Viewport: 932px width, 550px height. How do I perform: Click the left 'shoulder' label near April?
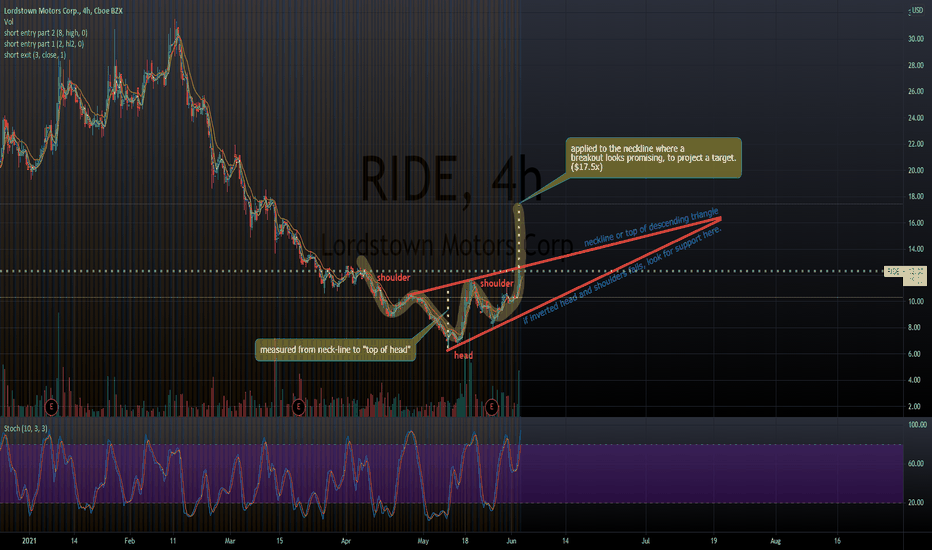point(393,278)
